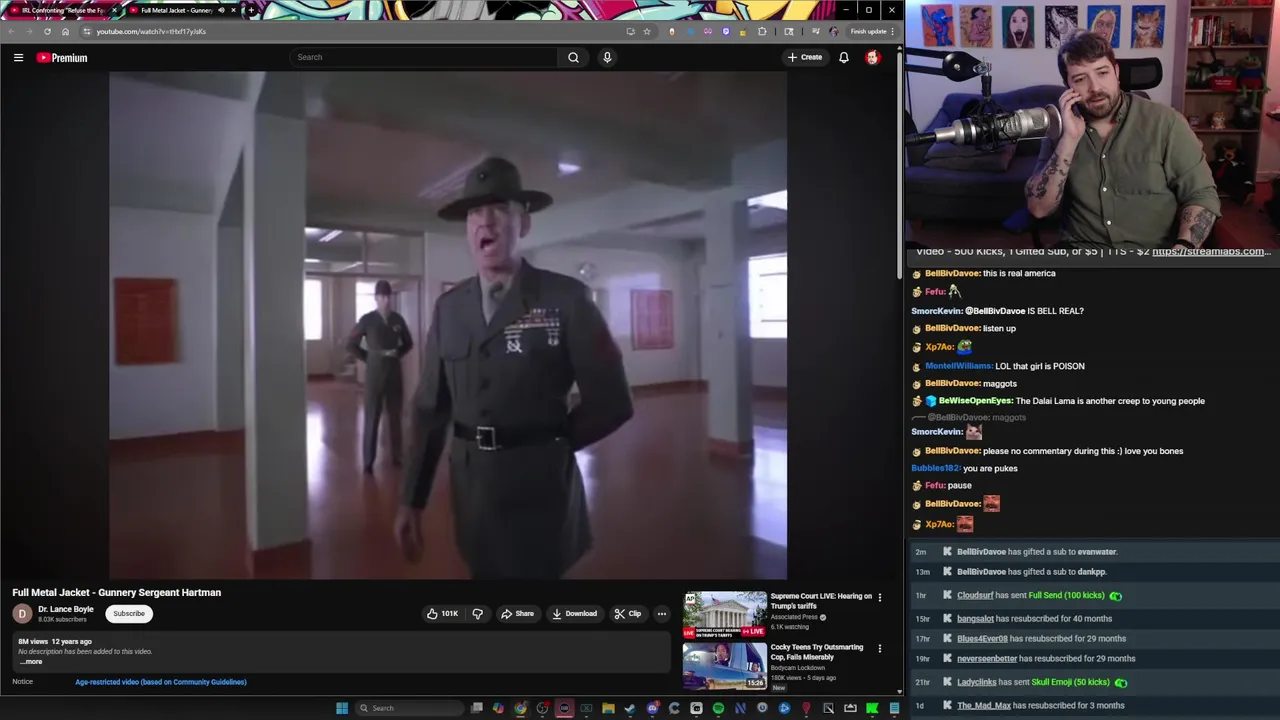
Task: Open Windows Start menu
Action: pos(342,708)
